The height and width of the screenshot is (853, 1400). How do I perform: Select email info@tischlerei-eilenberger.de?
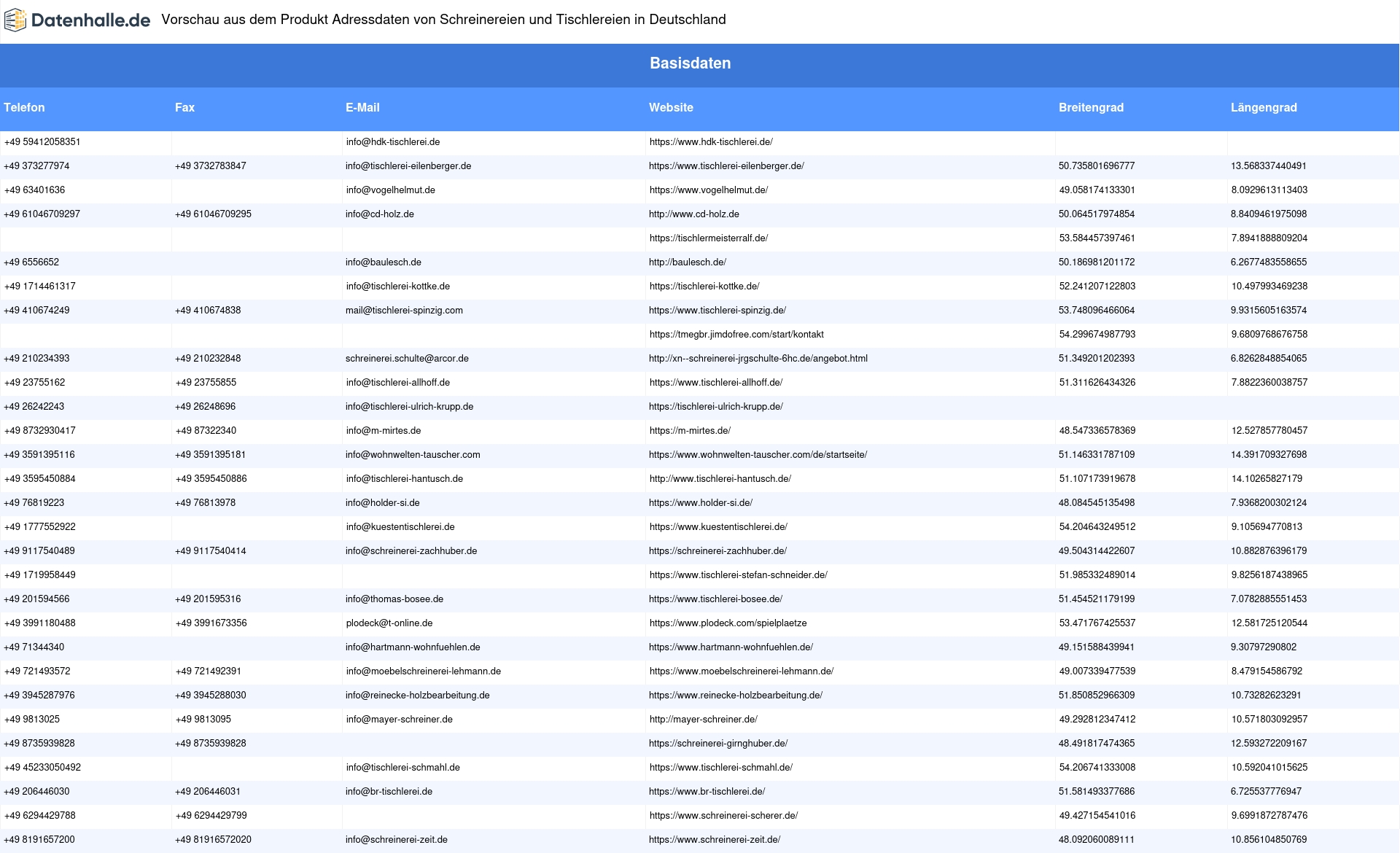pyautogui.click(x=408, y=166)
